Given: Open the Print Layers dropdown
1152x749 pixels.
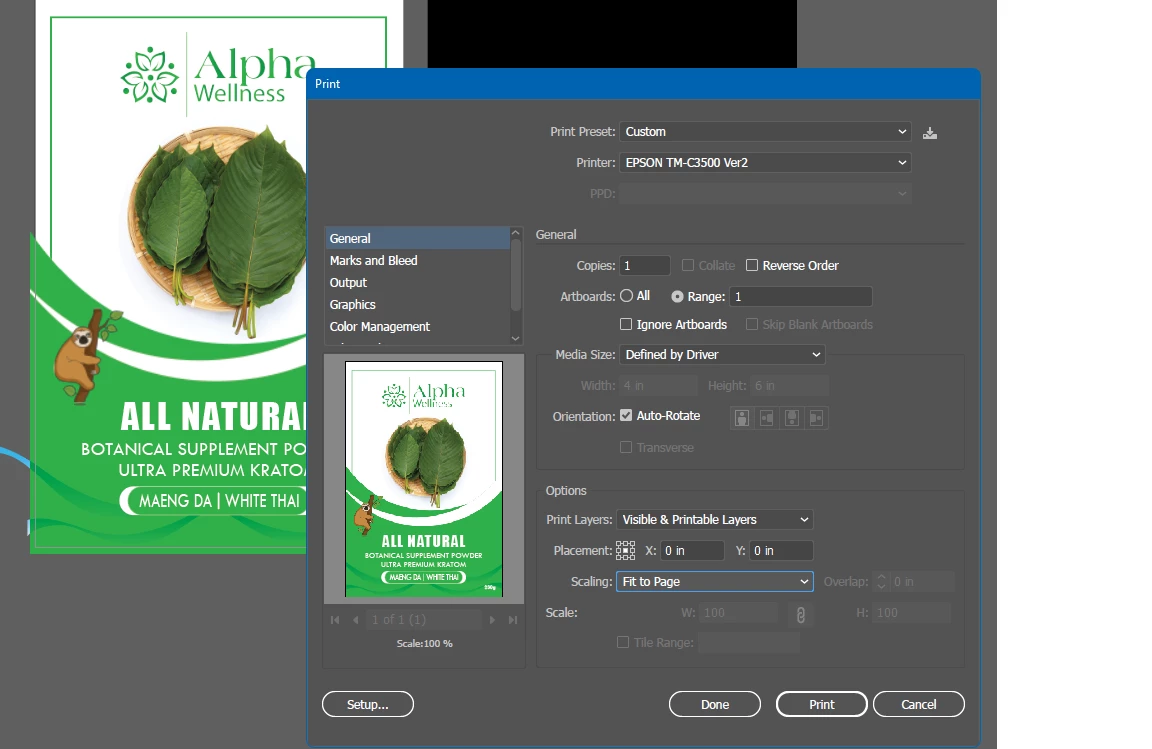Looking at the screenshot, I should tap(714, 520).
